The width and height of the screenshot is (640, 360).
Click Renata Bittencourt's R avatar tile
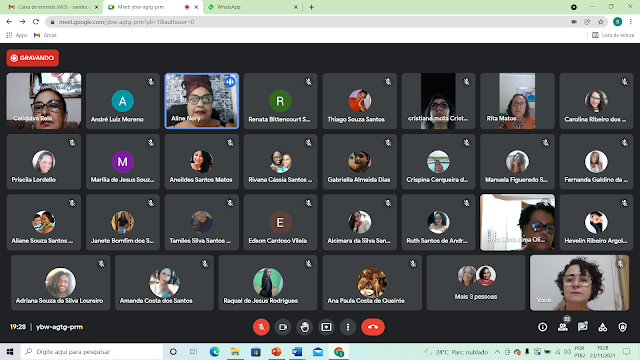(280, 101)
